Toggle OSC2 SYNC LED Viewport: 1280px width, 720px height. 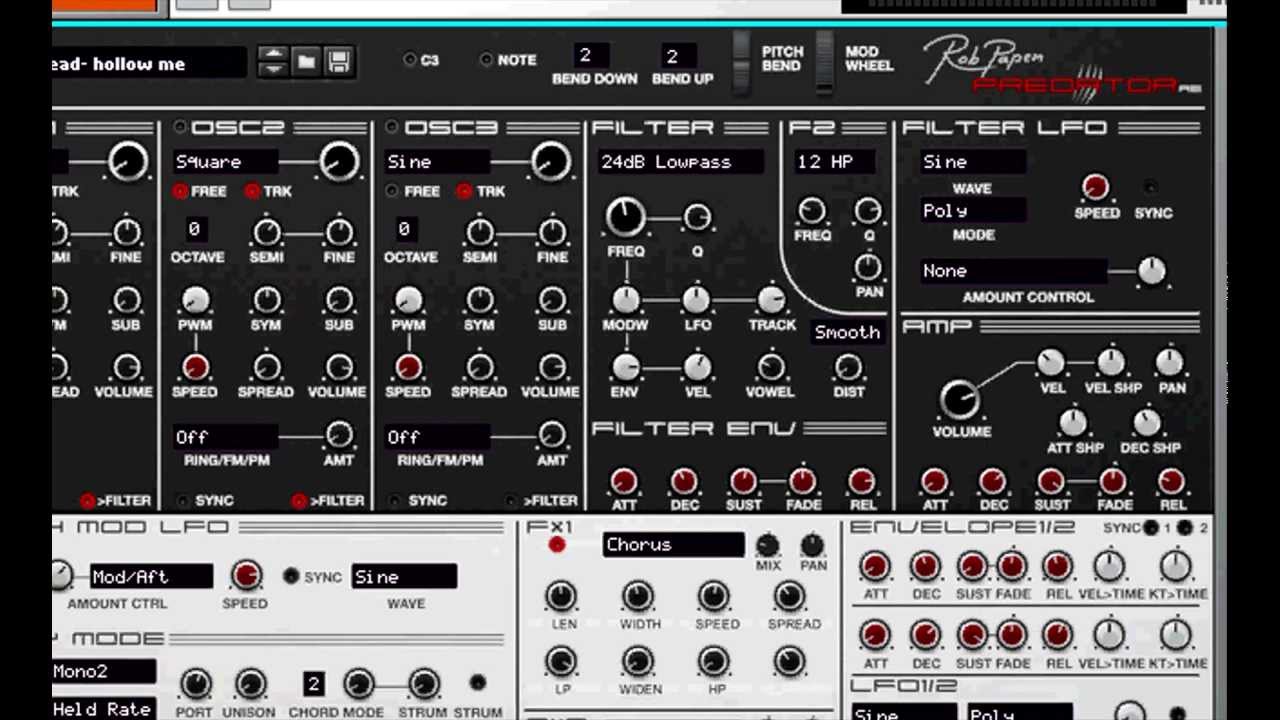point(182,500)
